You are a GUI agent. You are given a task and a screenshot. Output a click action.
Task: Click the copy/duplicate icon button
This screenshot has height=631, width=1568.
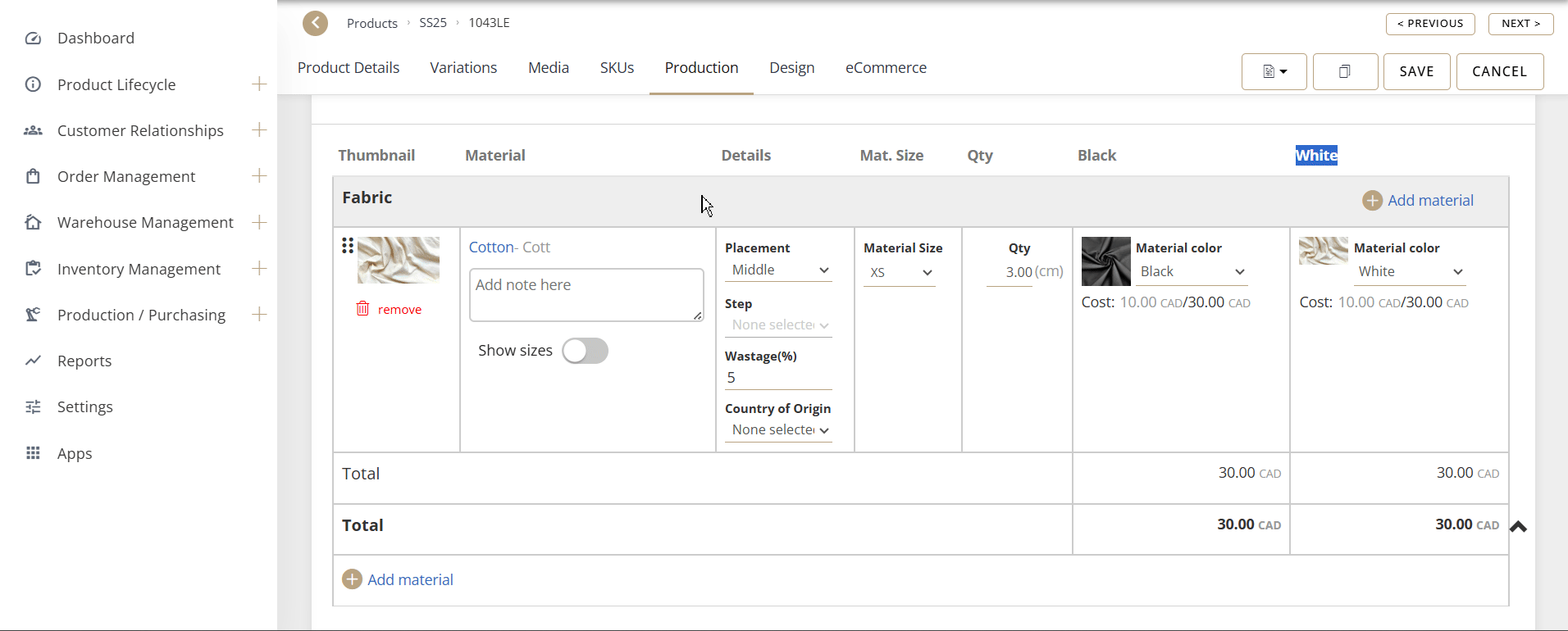coord(1345,71)
